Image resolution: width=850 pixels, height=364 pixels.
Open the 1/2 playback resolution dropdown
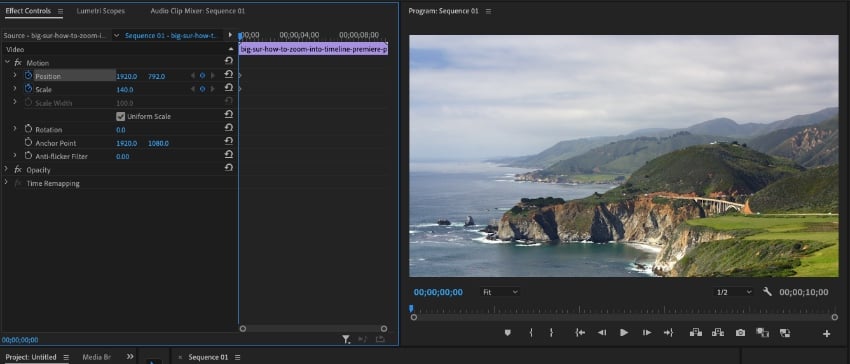coord(733,292)
